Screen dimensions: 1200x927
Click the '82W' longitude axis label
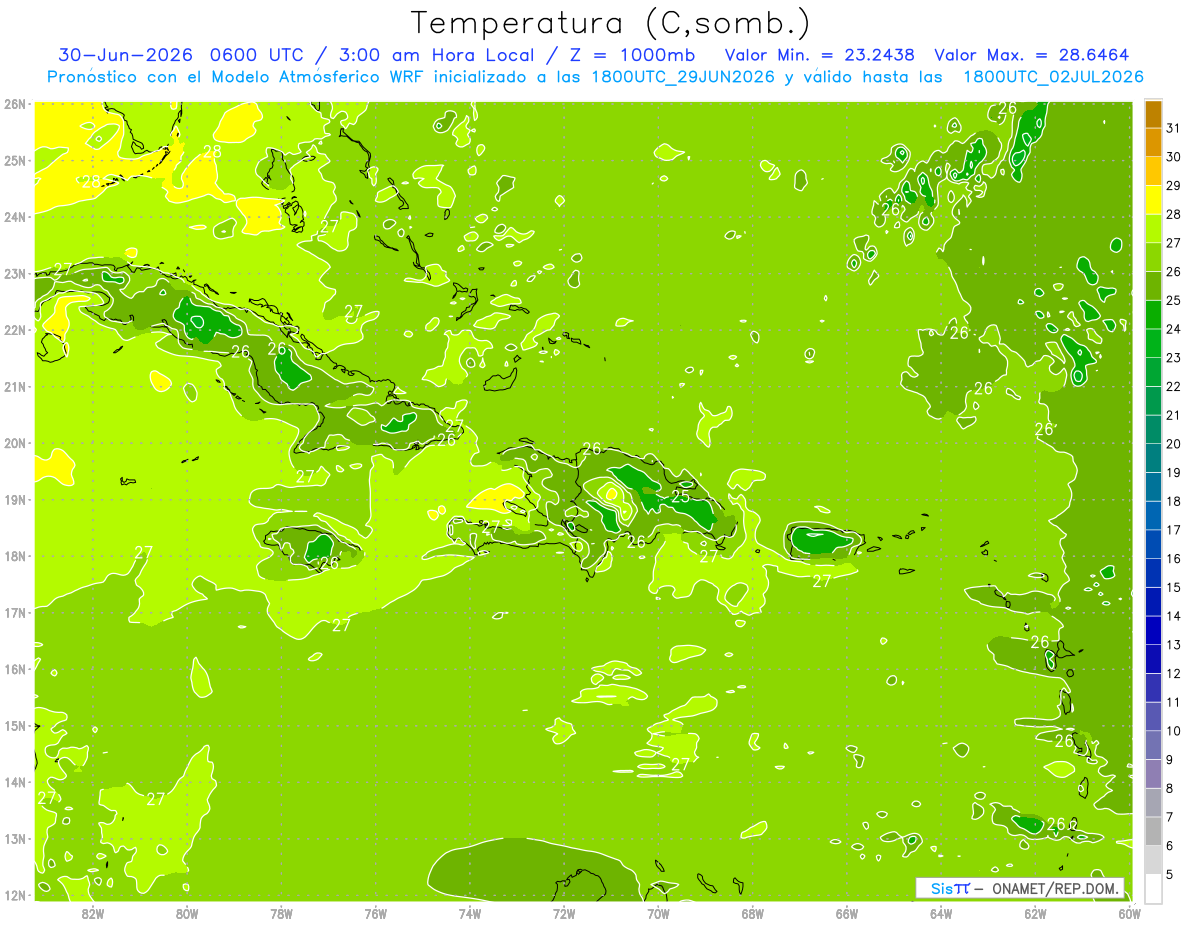point(92,913)
